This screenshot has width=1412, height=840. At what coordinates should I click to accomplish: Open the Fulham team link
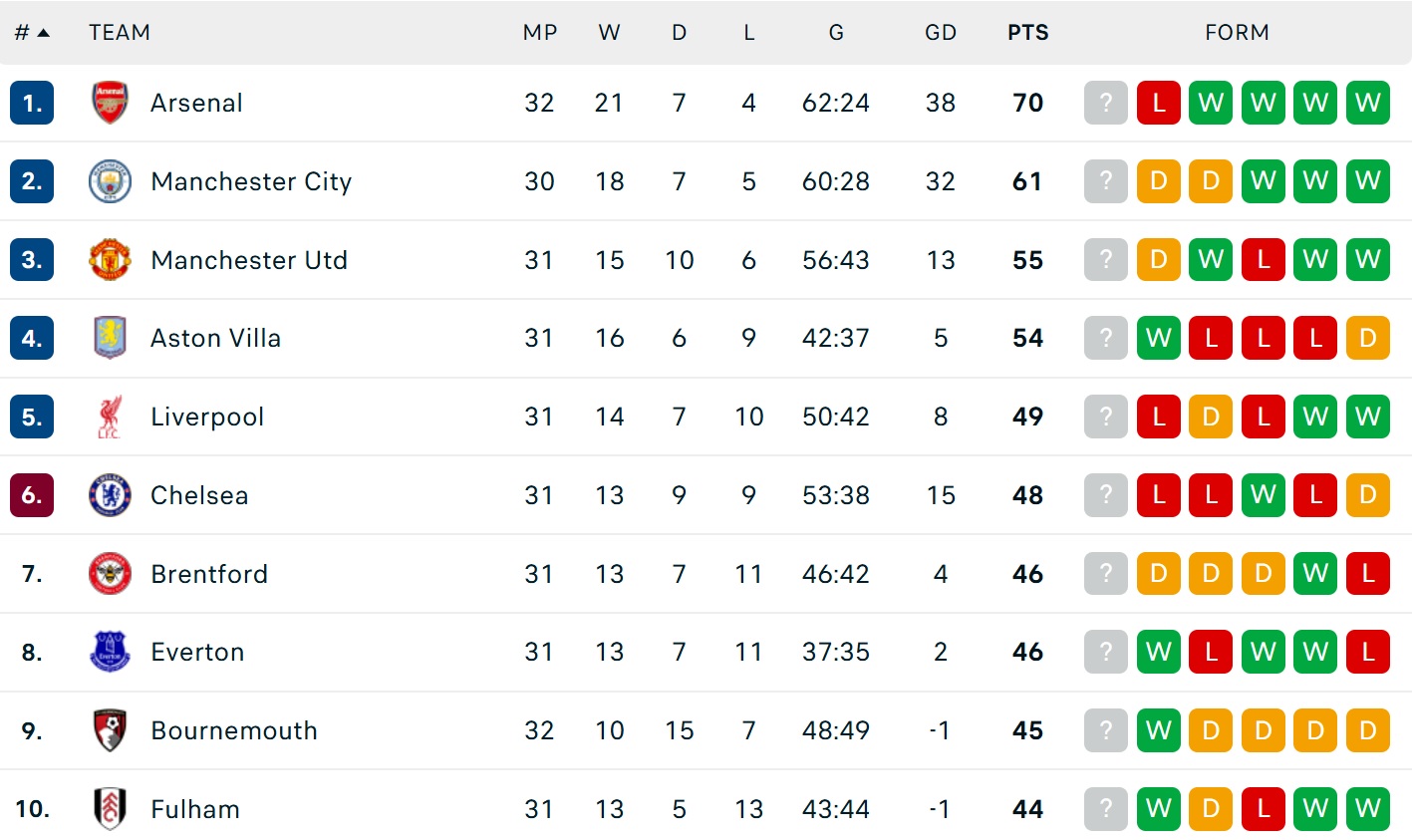point(195,809)
